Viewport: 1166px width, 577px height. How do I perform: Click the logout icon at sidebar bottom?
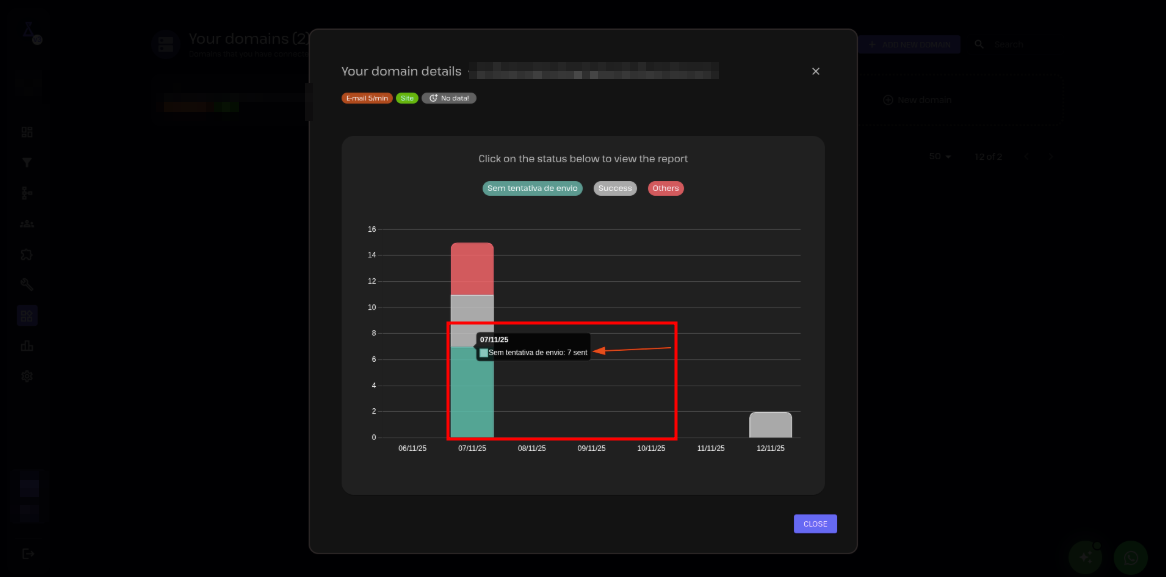[27, 553]
